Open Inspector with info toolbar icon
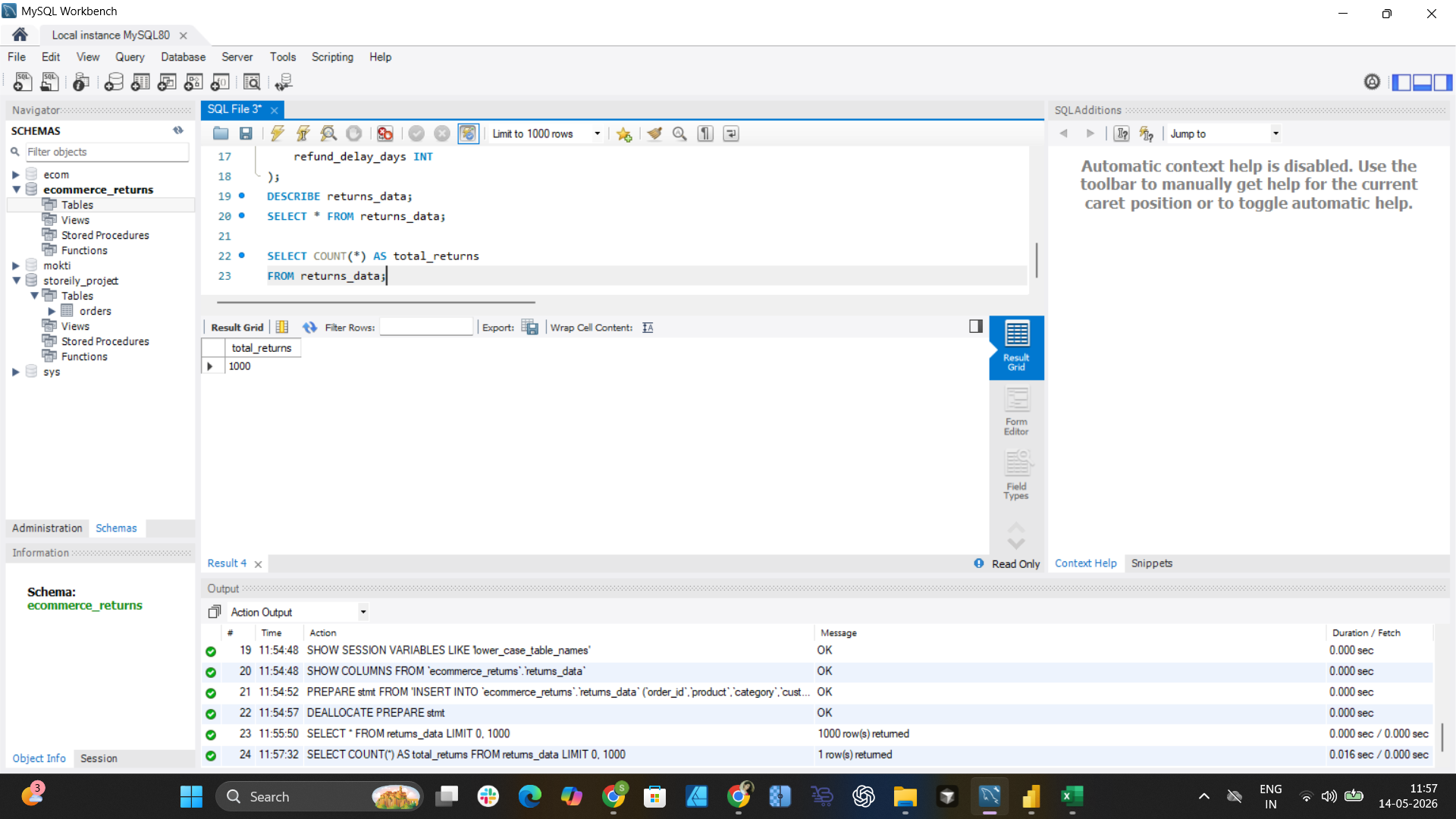 click(x=81, y=82)
